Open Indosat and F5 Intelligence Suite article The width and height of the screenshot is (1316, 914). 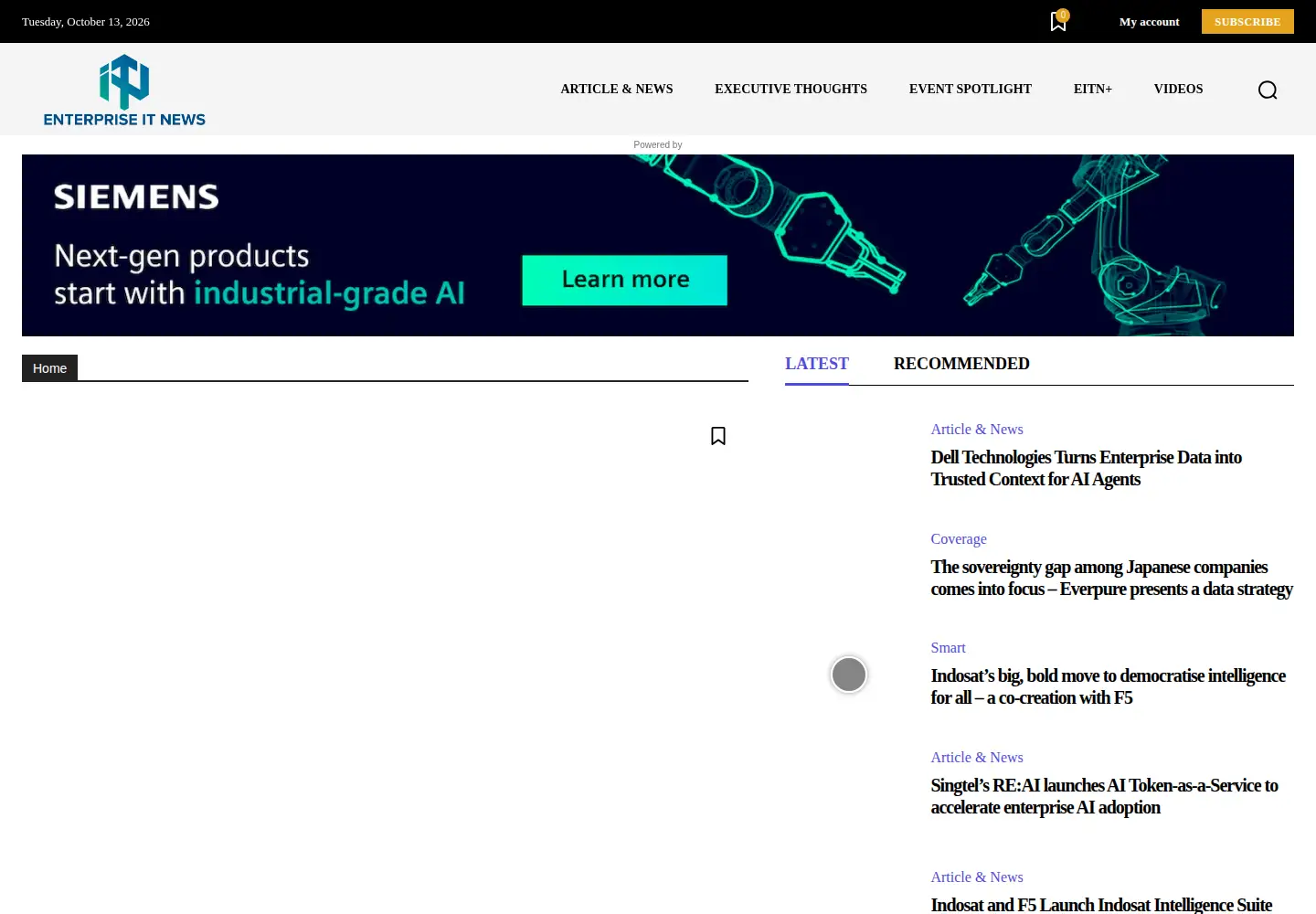pos(1101,905)
